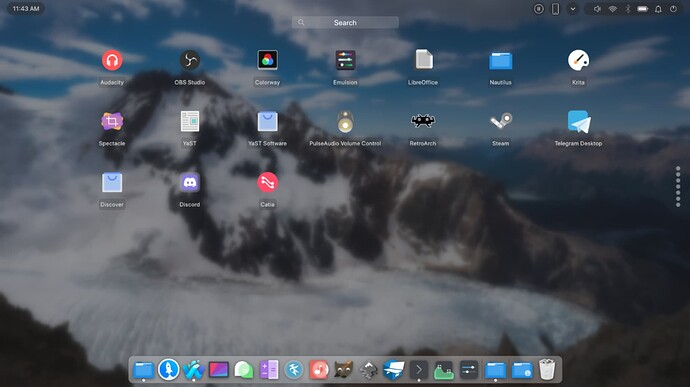Launch Discover software center
This screenshot has width=690, height=387.
coord(112,182)
